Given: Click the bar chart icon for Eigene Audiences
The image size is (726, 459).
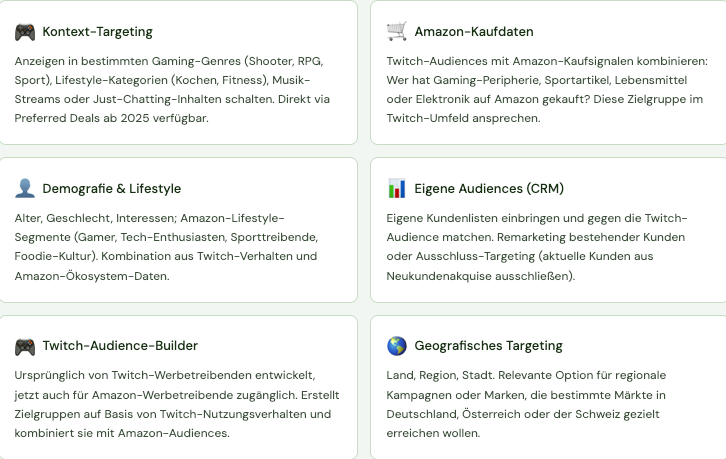Looking at the screenshot, I should click(397, 189).
